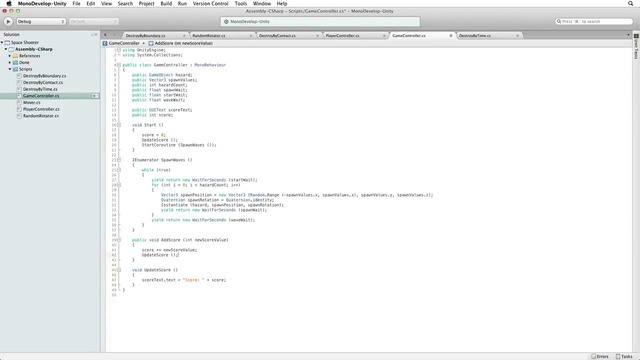Image resolution: width=640 pixels, height=360 pixels.
Task: Open the Search menu
Action: point(125,3)
